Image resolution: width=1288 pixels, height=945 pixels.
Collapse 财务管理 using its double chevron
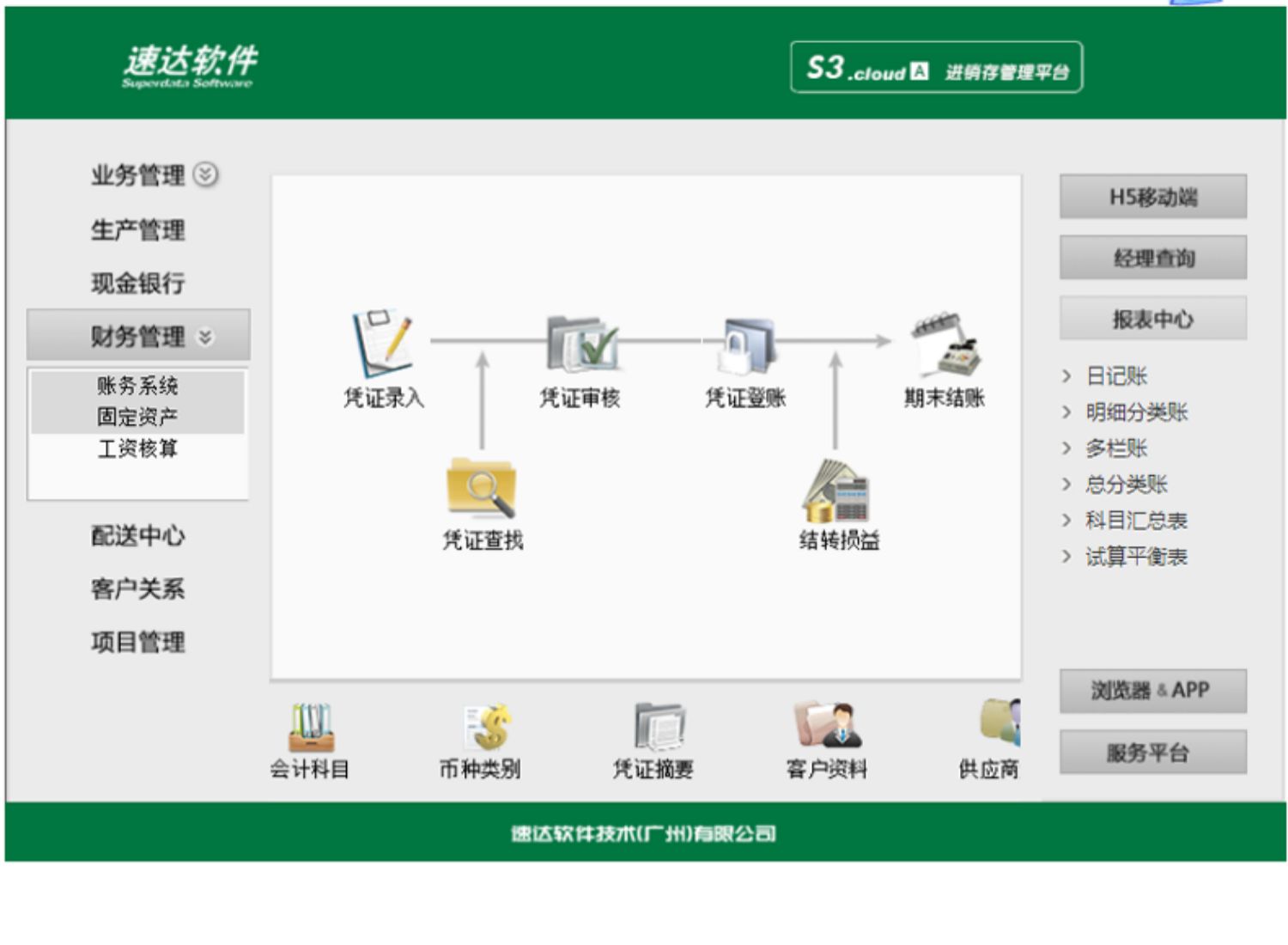tap(205, 337)
